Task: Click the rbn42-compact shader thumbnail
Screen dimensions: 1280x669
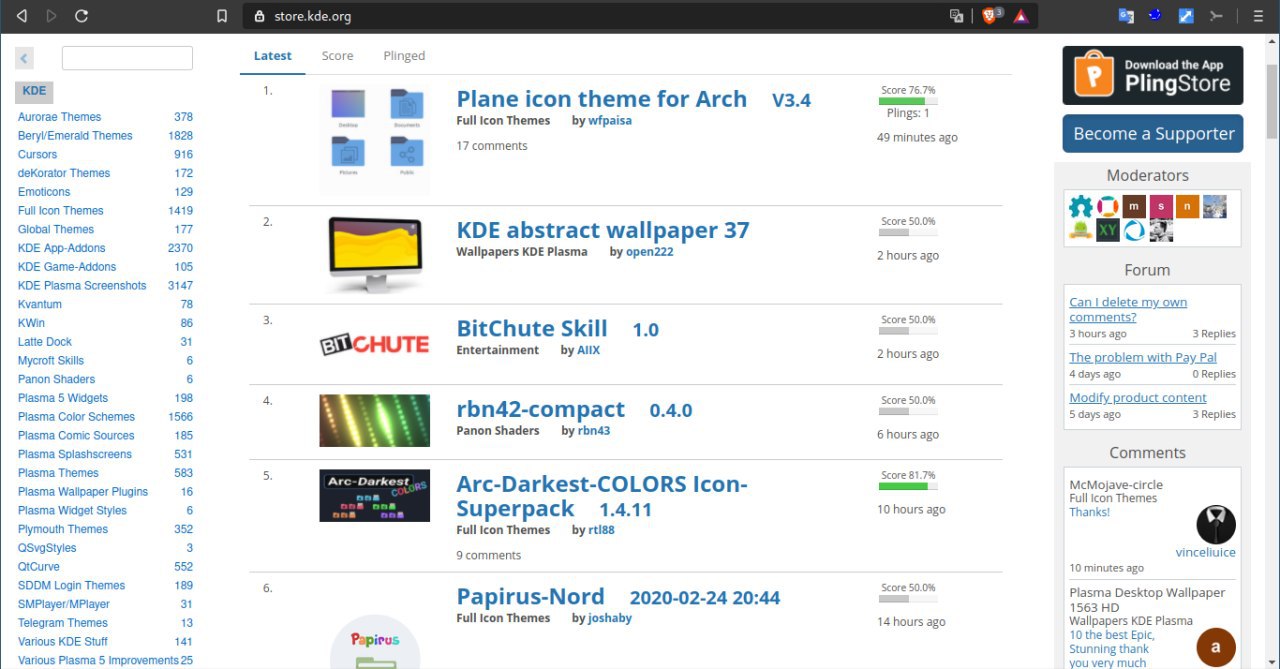Action: coord(375,420)
